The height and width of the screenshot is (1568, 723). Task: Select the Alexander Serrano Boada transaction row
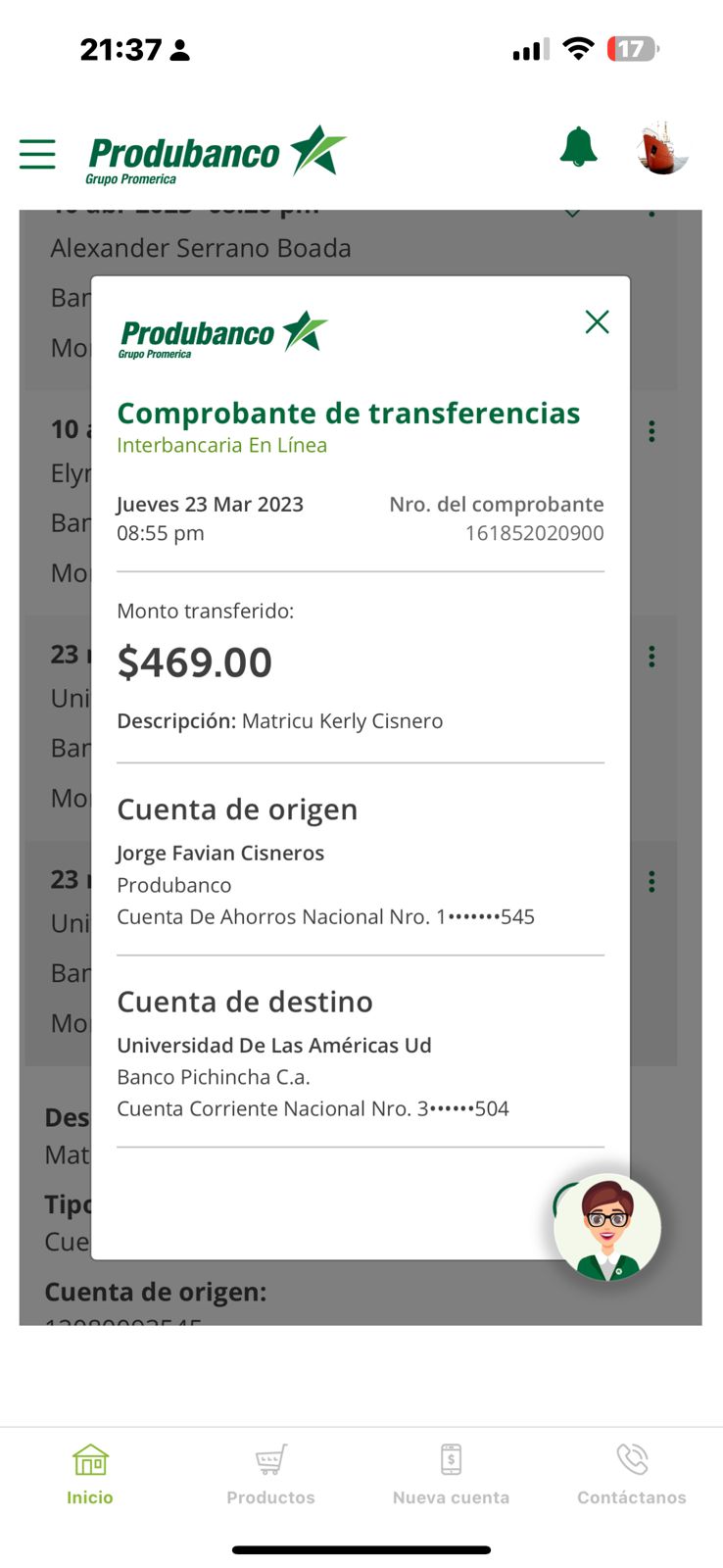pos(201,249)
